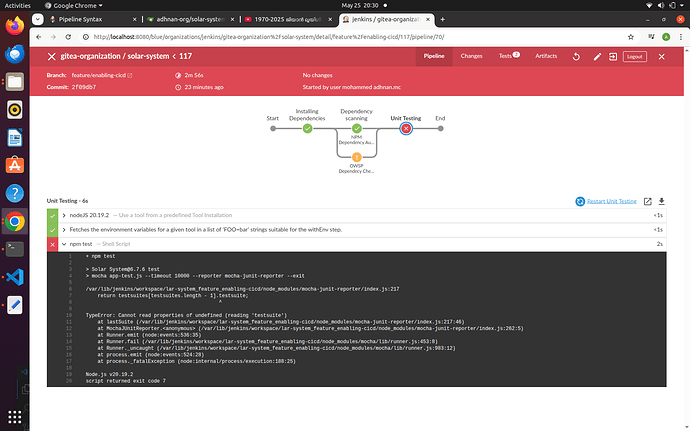690x431 pixels.
Task: Open the Activities overview
Action: (x=18, y=5)
